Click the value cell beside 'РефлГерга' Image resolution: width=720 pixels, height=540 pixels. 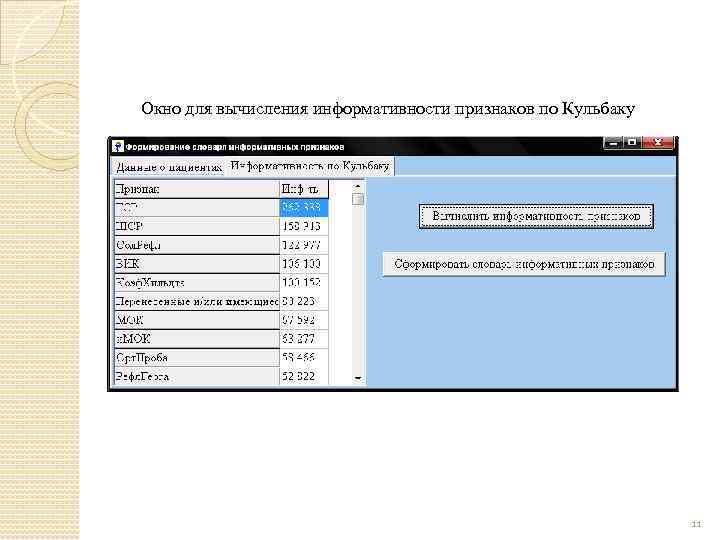point(304,377)
